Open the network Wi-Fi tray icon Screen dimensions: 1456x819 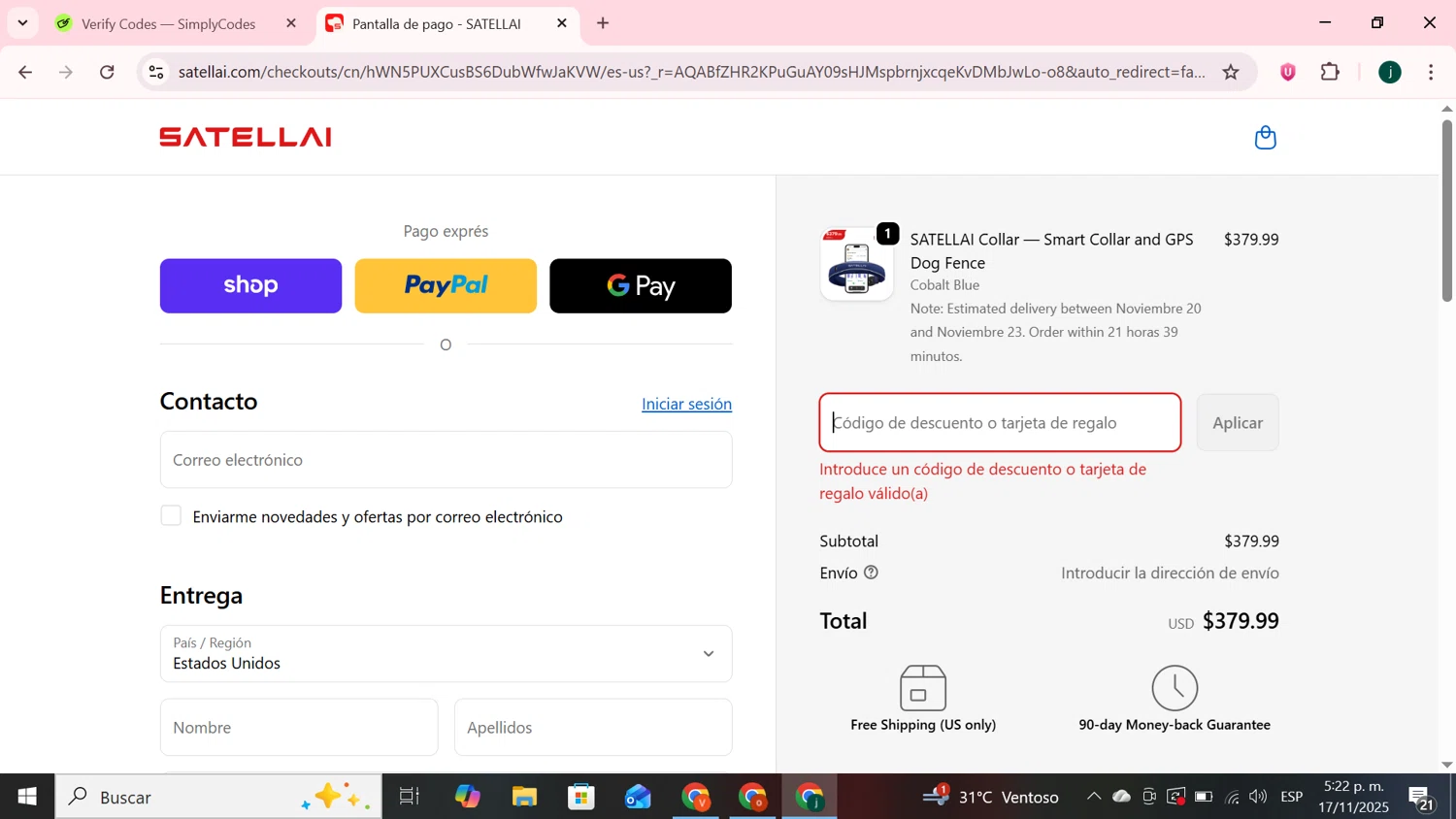[x=1232, y=797]
